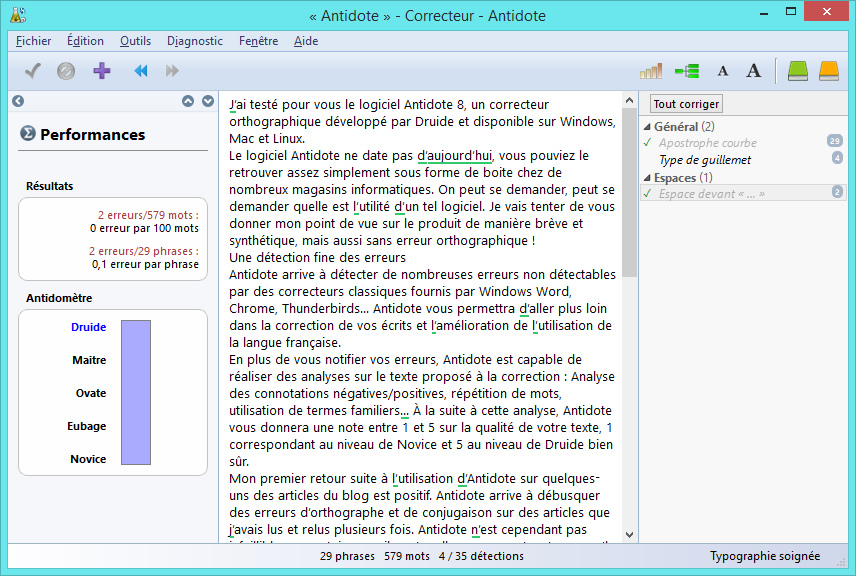Click the checkmark beside Espace devant « ... »
Screen dimensions: 856x576
pyautogui.click(x=647, y=193)
